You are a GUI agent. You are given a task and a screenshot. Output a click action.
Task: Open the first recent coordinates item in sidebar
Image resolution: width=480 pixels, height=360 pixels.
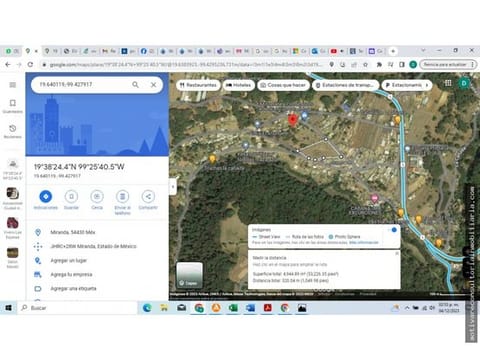pyautogui.click(x=13, y=170)
